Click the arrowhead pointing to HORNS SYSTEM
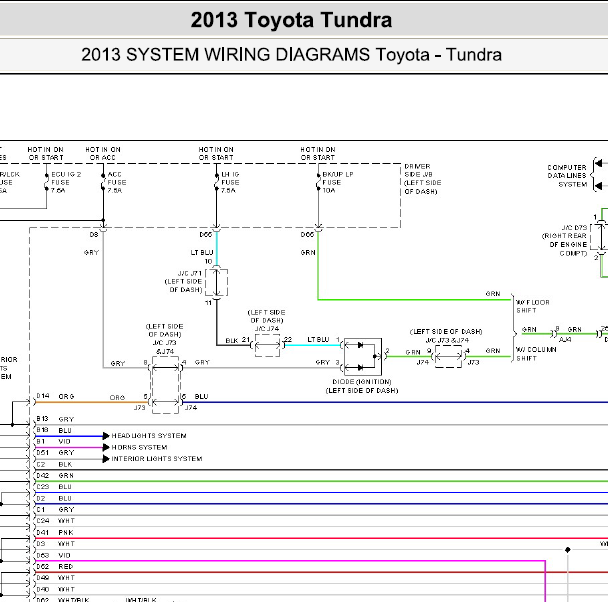Screen dimensions: 608x602 pos(106,448)
